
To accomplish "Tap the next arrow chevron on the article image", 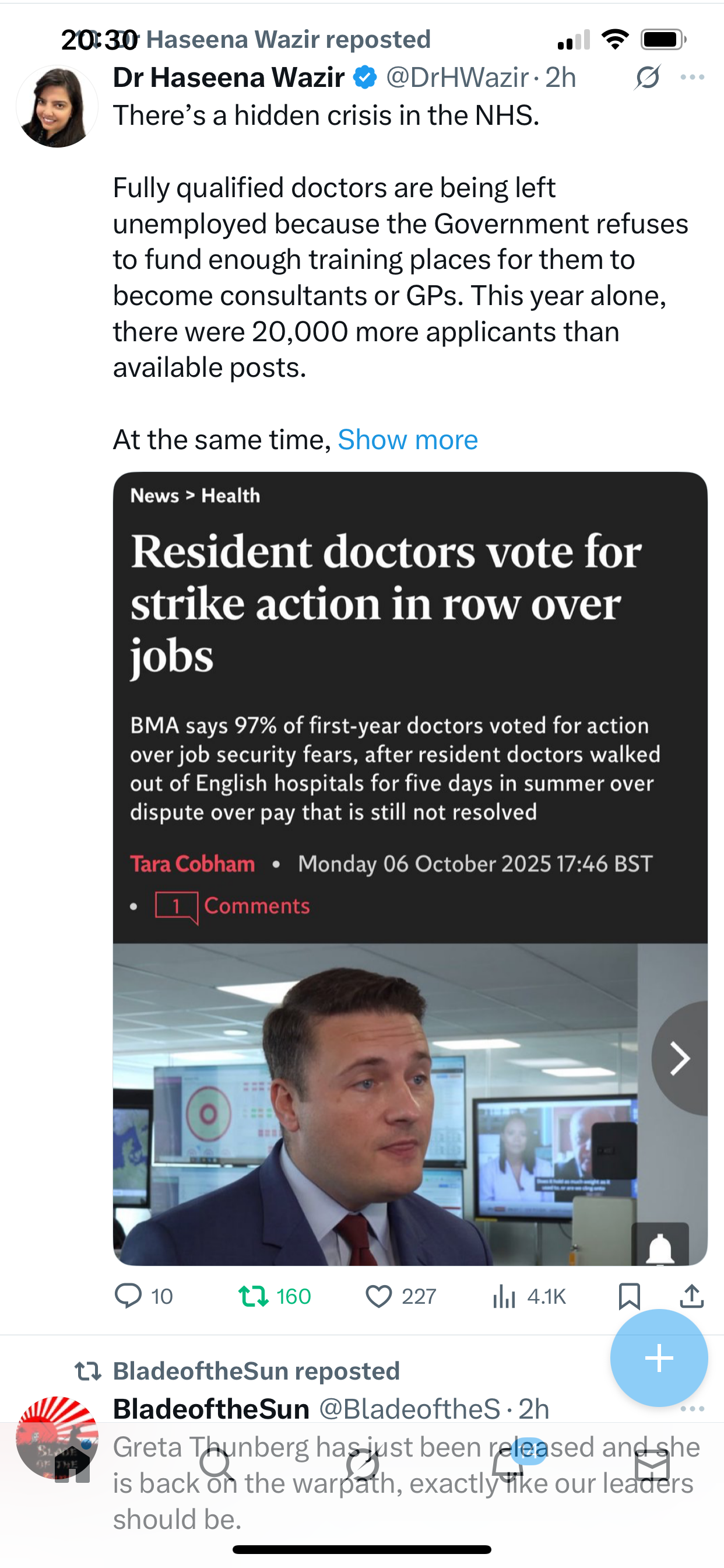I will click(x=680, y=1059).
